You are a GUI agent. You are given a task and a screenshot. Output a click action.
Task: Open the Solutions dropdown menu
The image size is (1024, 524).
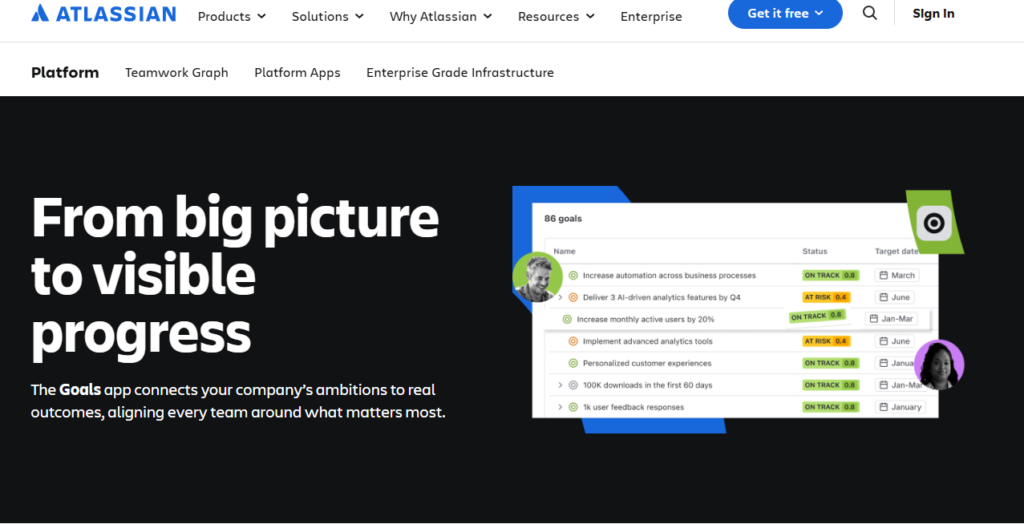(328, 16)
